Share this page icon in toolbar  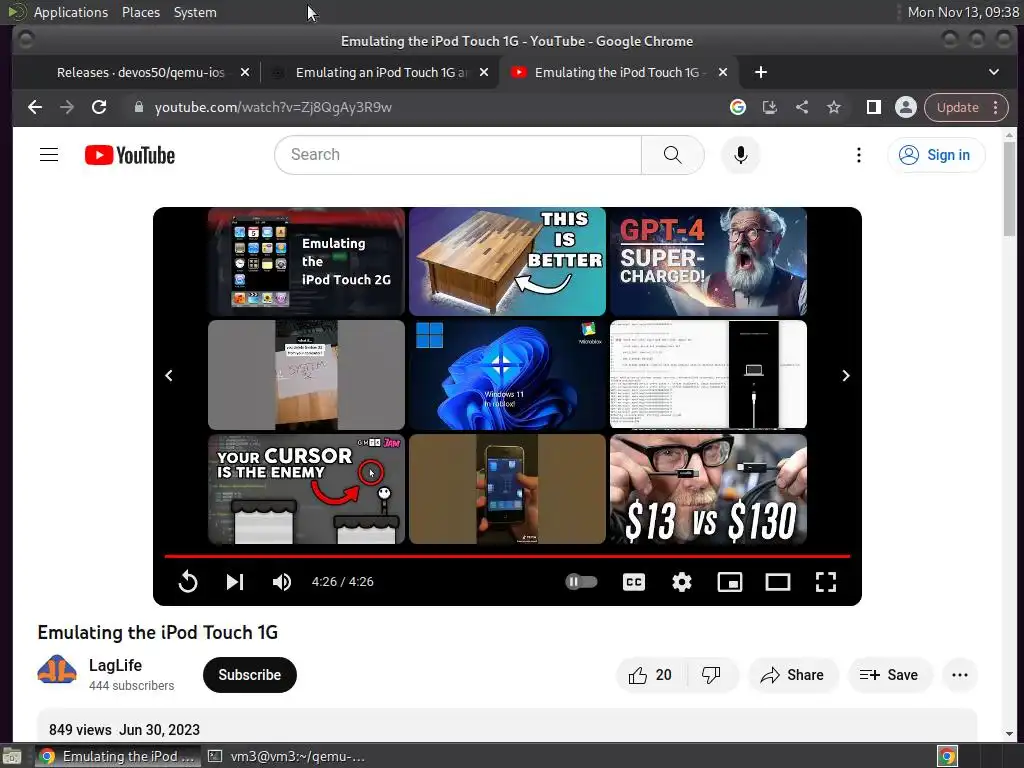802,107
